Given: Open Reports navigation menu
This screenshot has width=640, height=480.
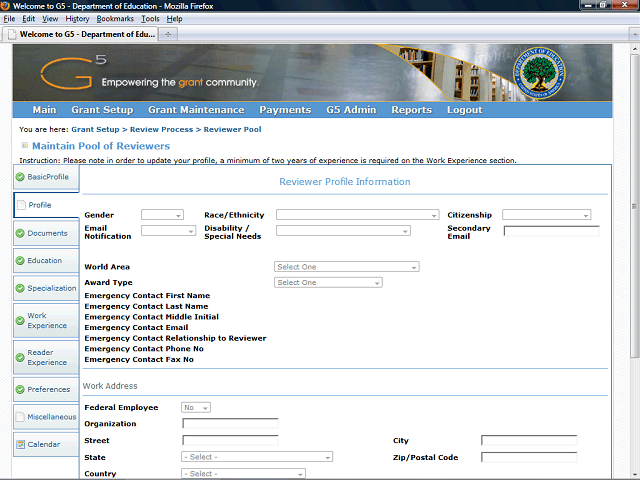Looking at the screenshot, I should pos(411,110).
